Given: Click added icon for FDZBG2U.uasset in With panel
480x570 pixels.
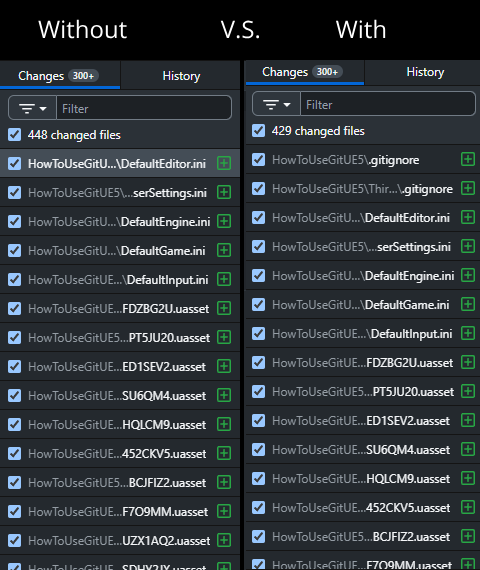Looking at the screenshot, I should [468, 362].
